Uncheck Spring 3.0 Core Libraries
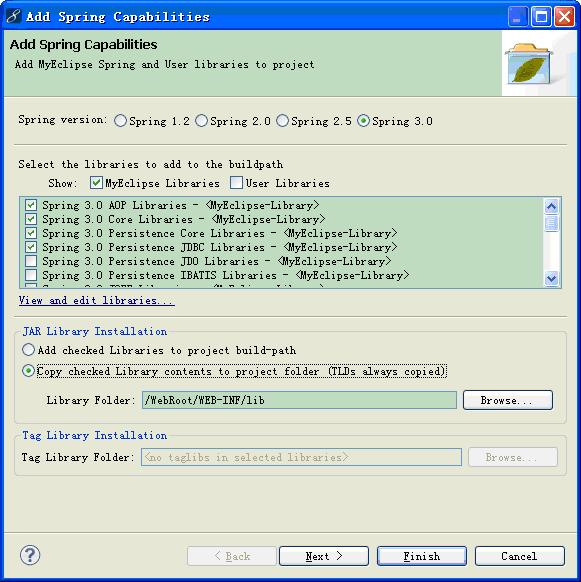 pyautogui.click(x=31, y=219)
